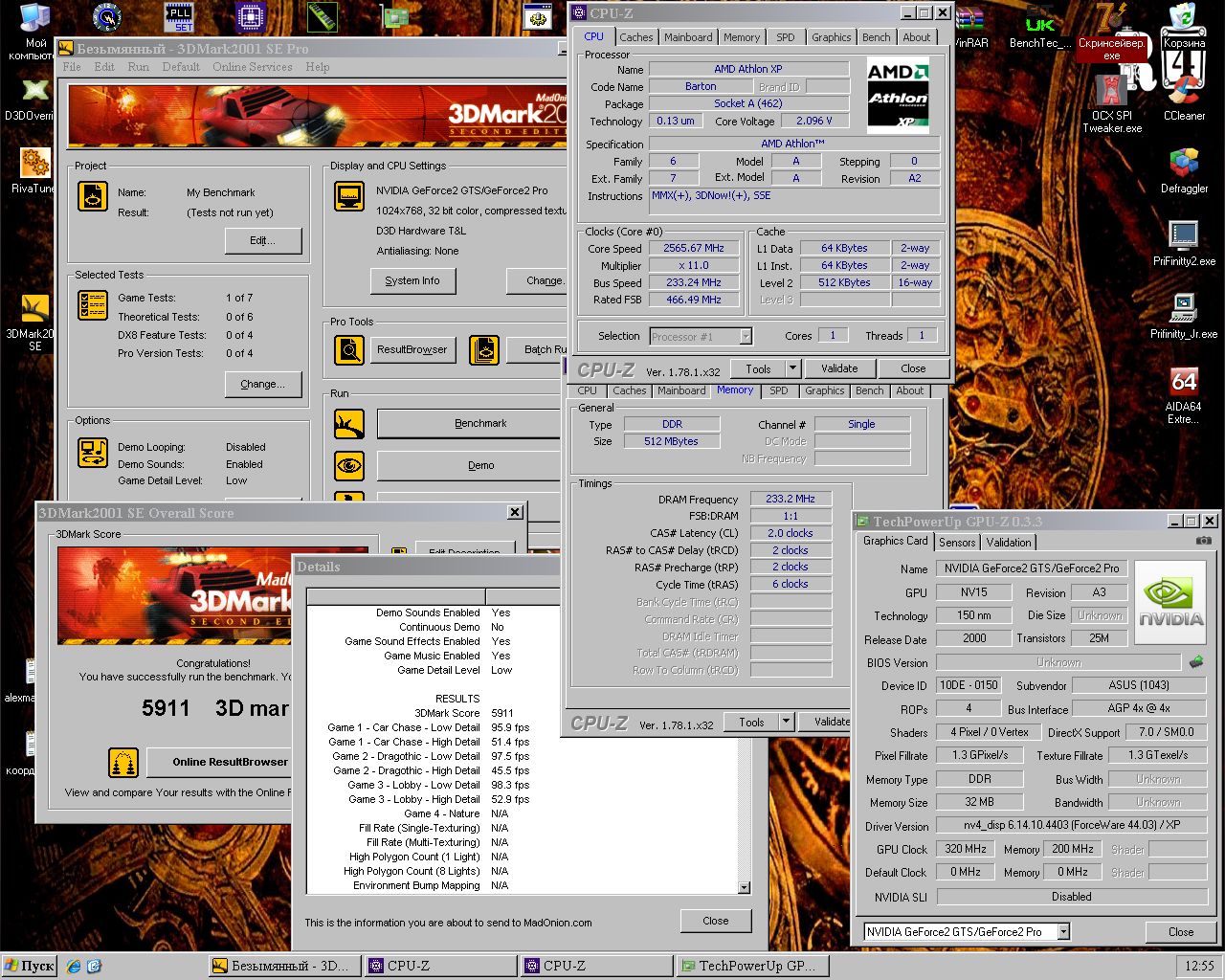
Task: Switch to the Sensors tab in GPU-Z
Action: click(957, 542)
